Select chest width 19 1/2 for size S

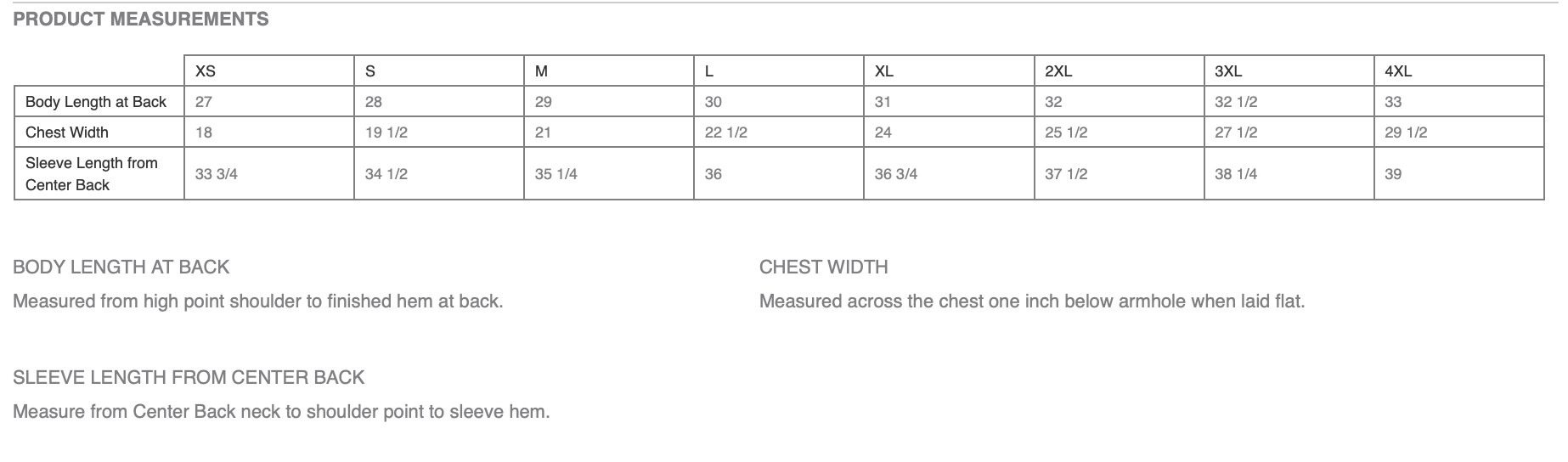click(386, 132)
